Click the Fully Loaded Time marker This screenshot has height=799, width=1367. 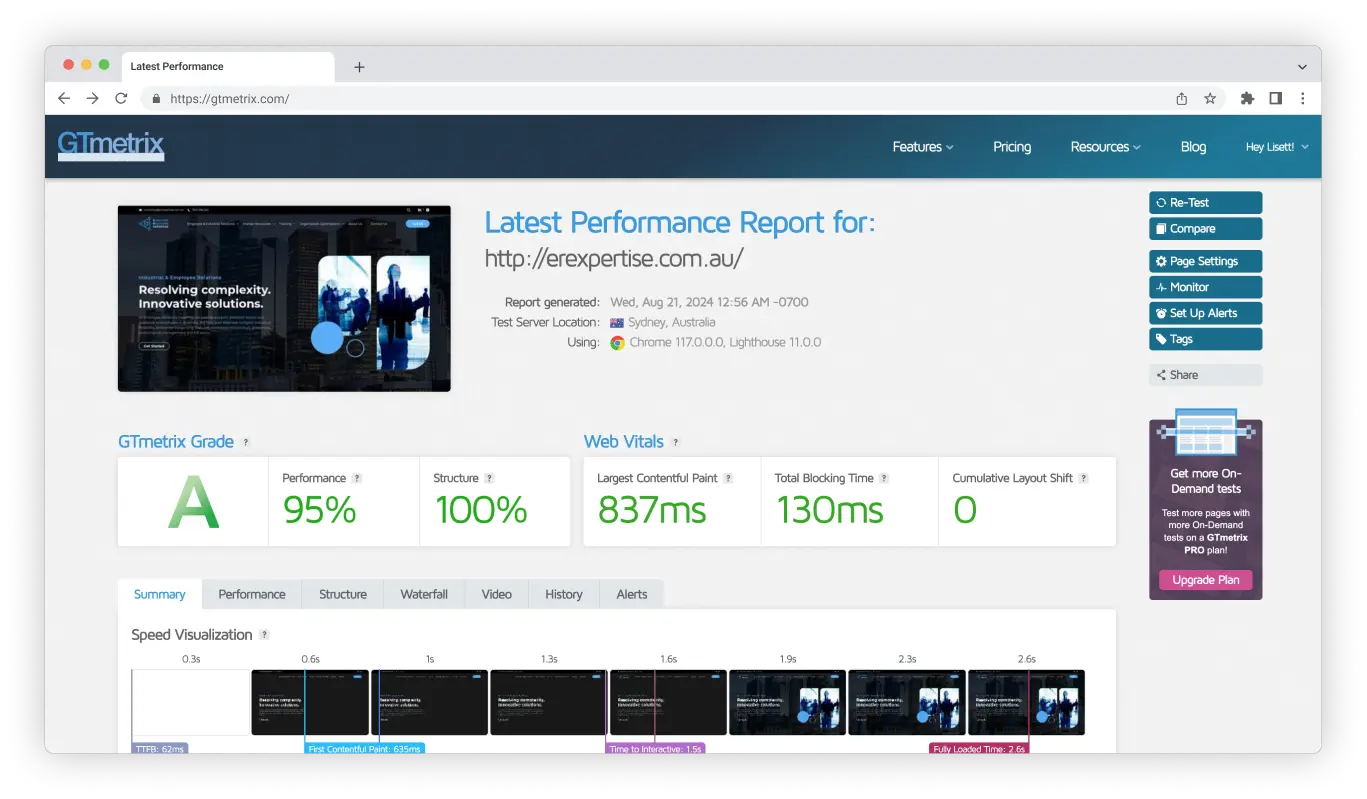(x=978, y=748)
